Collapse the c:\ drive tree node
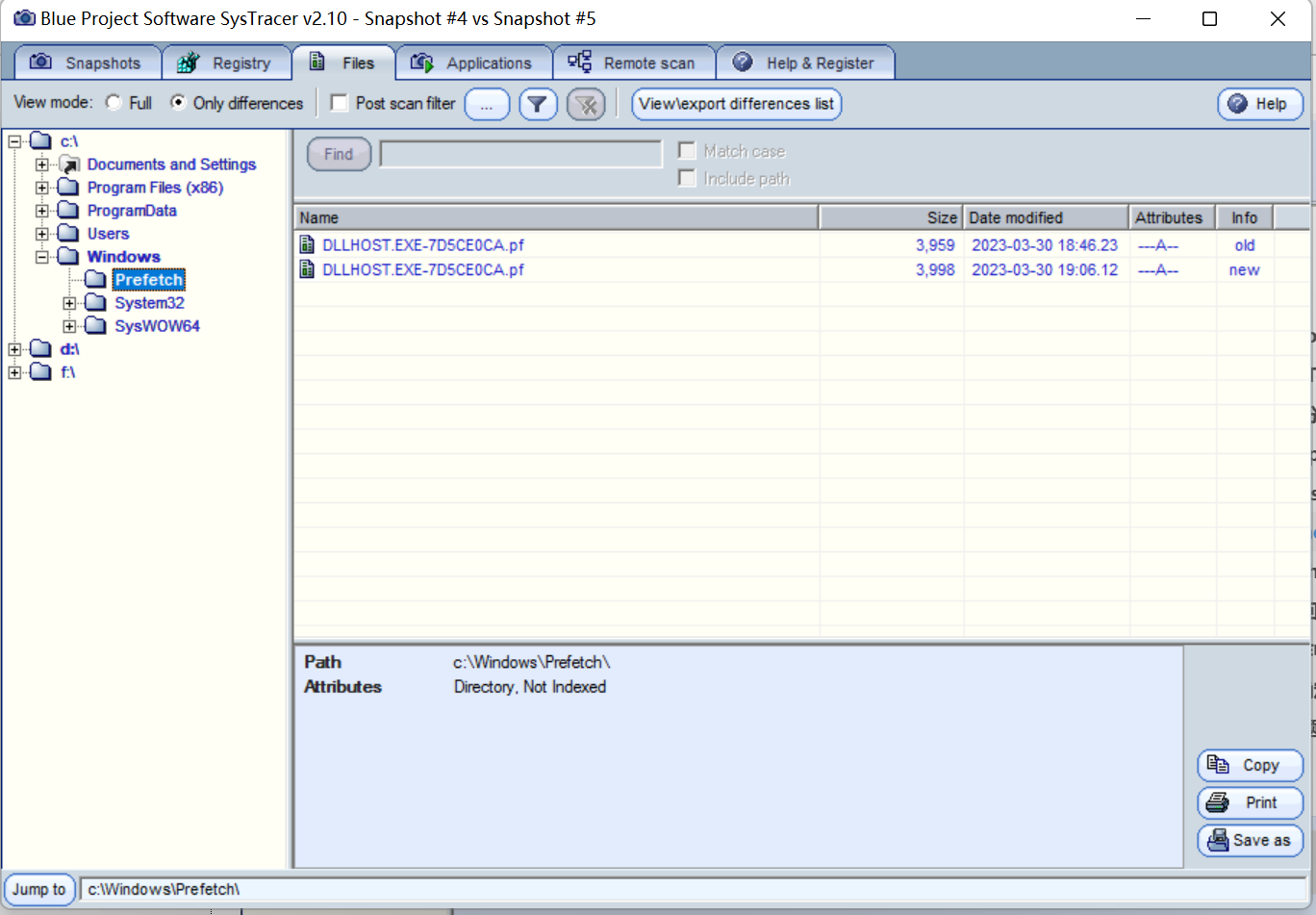Viewport: 1316px width, 915px height. click(x=14, y=141)
